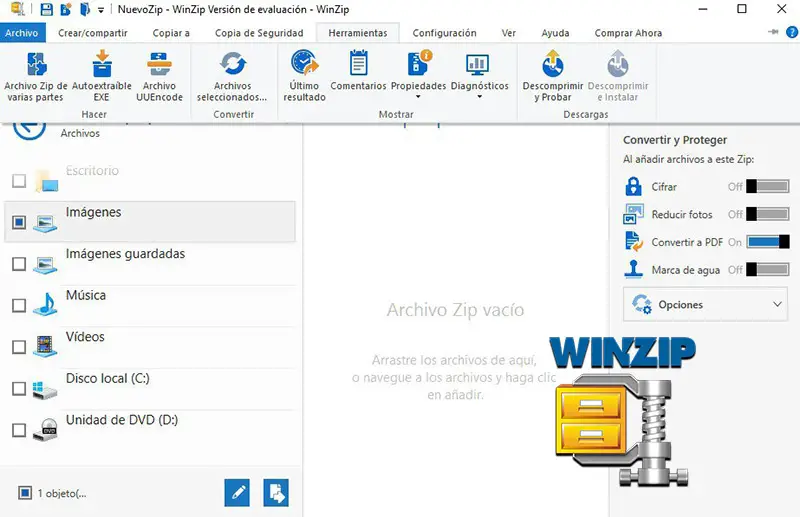Select the Imágenes guardadas folder row
The width and height of the screenshot is (800, 517).
(150, 264)
